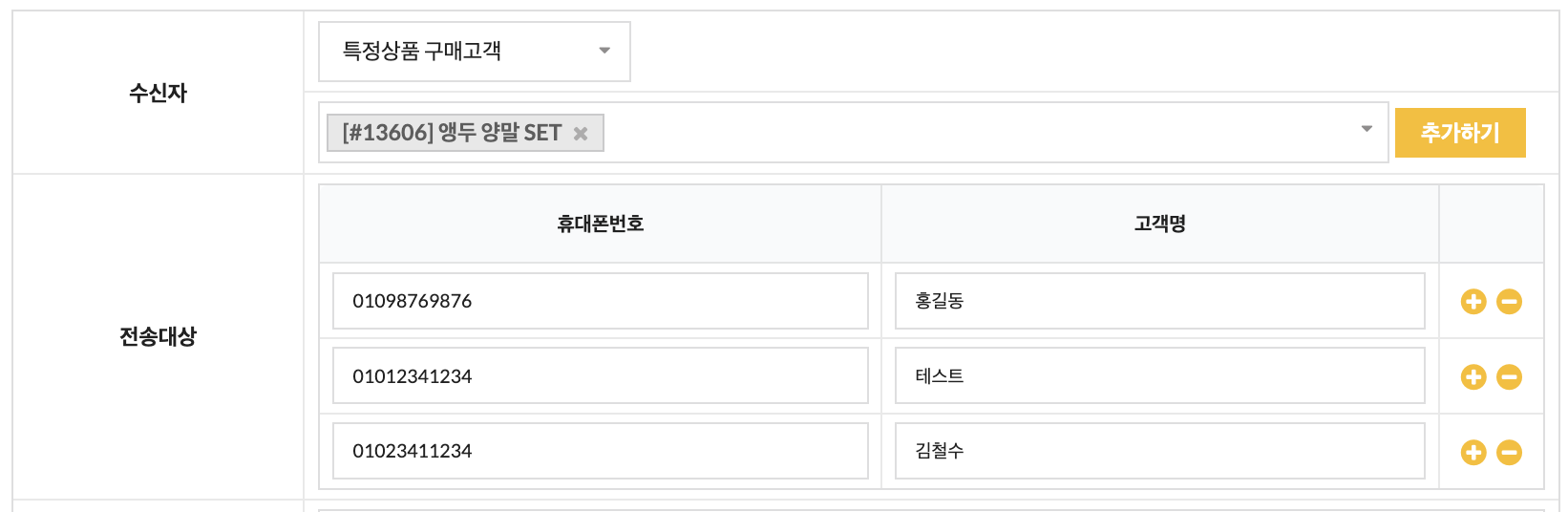Remove the 김철수 row via minus icon

tap(1509, 452)
